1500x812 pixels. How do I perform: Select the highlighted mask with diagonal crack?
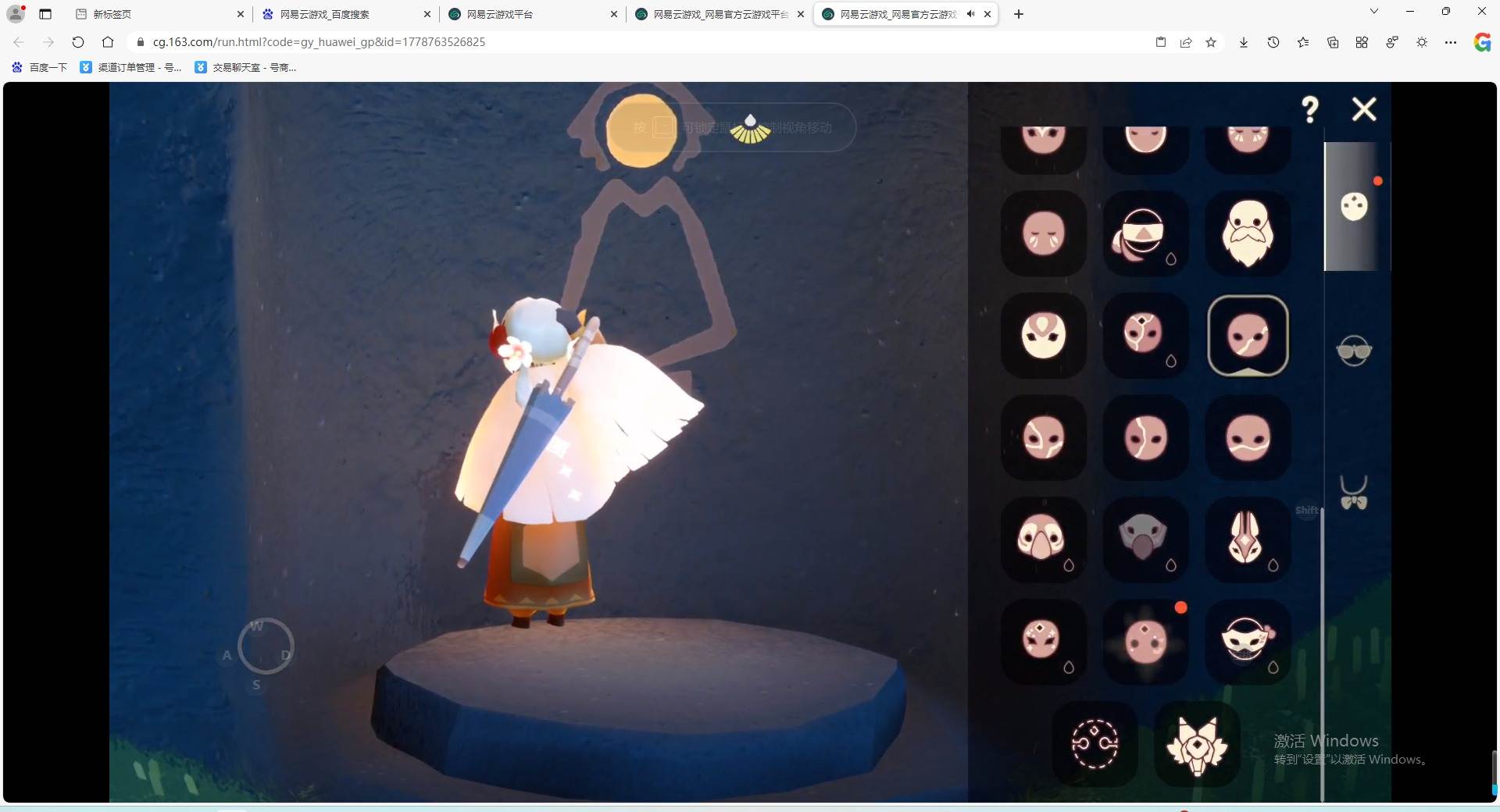click(1248, 336)
